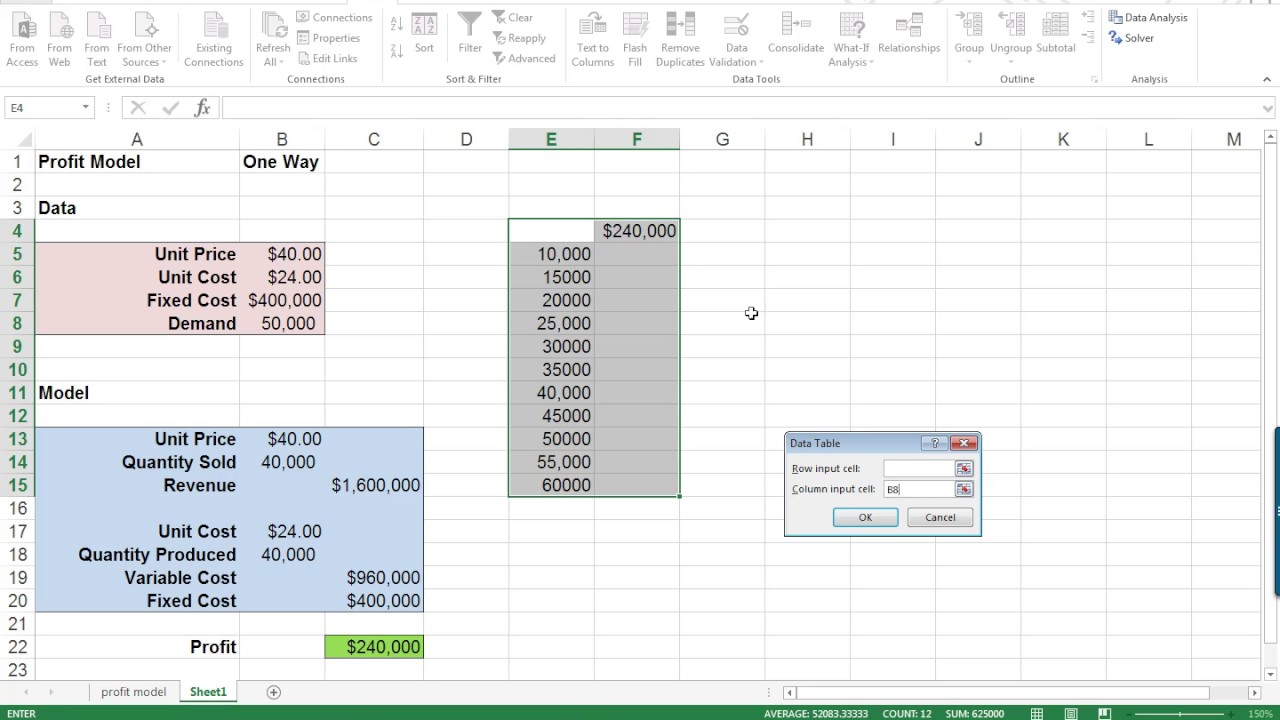Screen dimensions: 1280x720
Task: Open Data Table dialog help button
Action: [x=935, y=443]
